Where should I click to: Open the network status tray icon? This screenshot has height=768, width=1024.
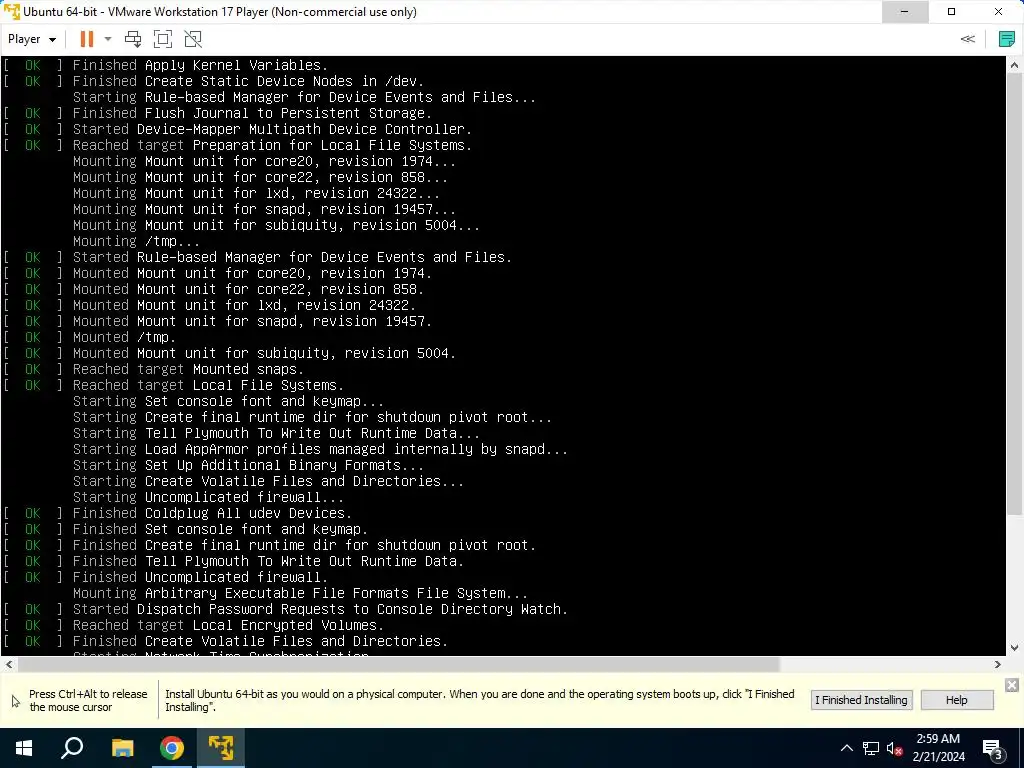pyautogui.click(x=871, y=748)
